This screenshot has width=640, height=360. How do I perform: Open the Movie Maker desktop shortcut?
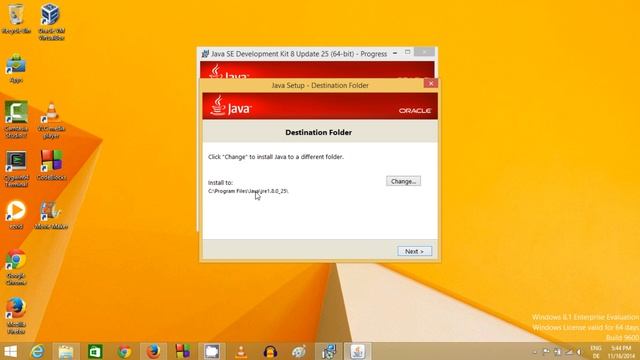[51, 215]
